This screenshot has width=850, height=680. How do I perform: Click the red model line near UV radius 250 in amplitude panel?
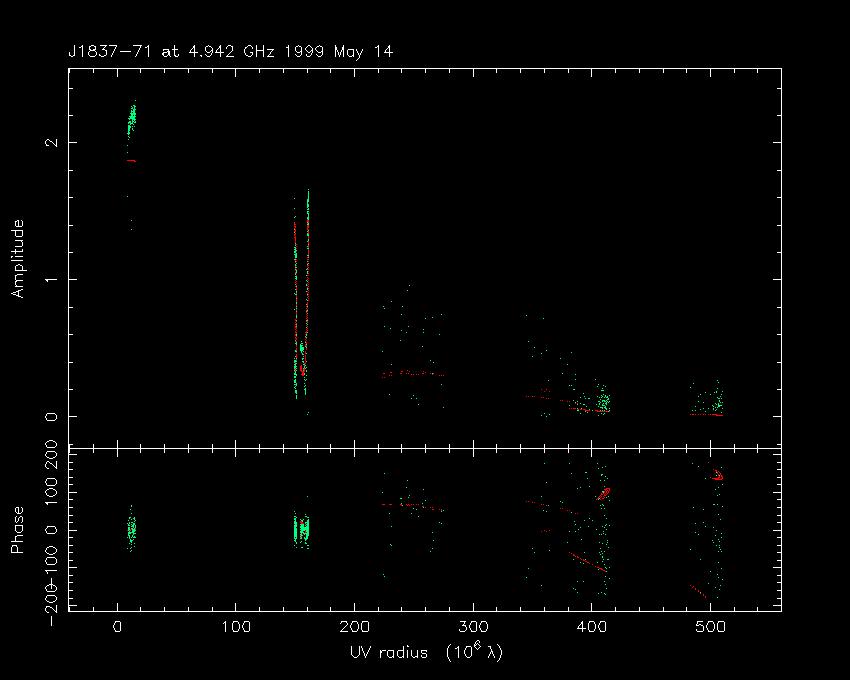pyautogui.click(x=413, y=374)
